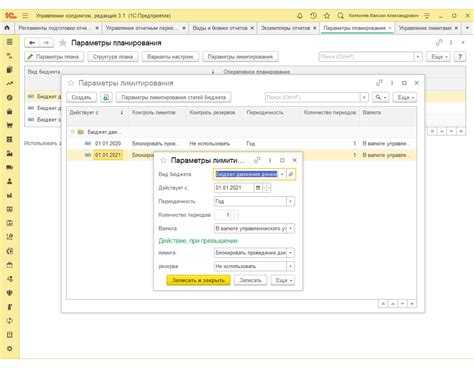Select the 01.01.2020 row
Image resolution: width=474 pixels, height=368 pixels.
pos(241,144)
